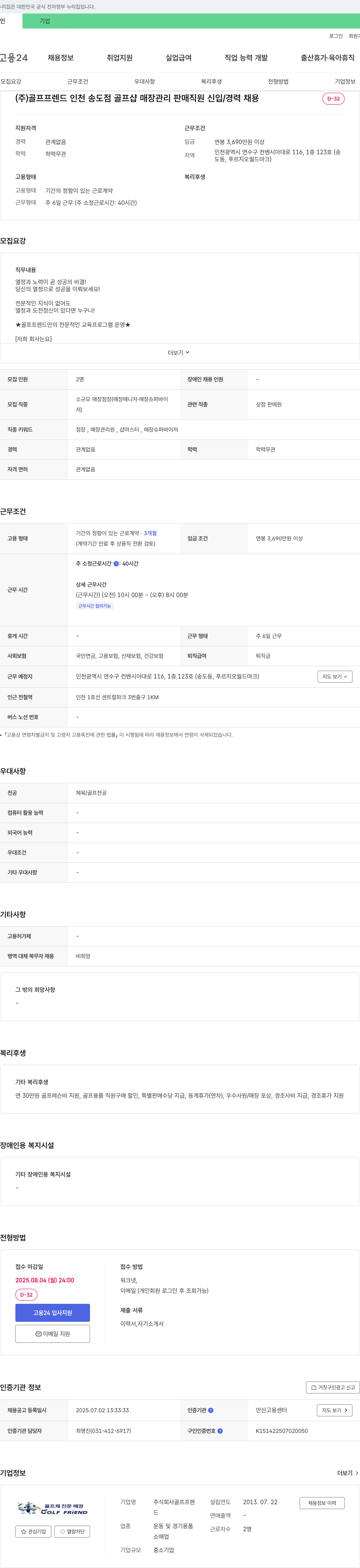Click the 3개월 contract period link
The height and width of the screenshot is (1568, 360).
(x=150, y=533)
